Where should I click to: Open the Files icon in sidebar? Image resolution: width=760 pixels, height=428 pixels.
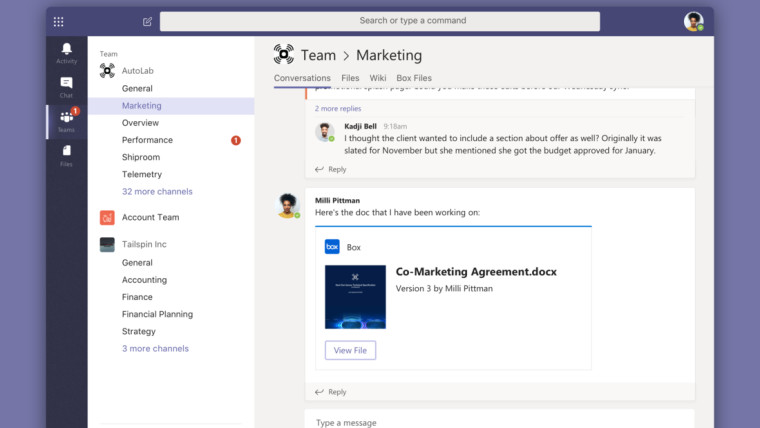[x=66, y=151]
